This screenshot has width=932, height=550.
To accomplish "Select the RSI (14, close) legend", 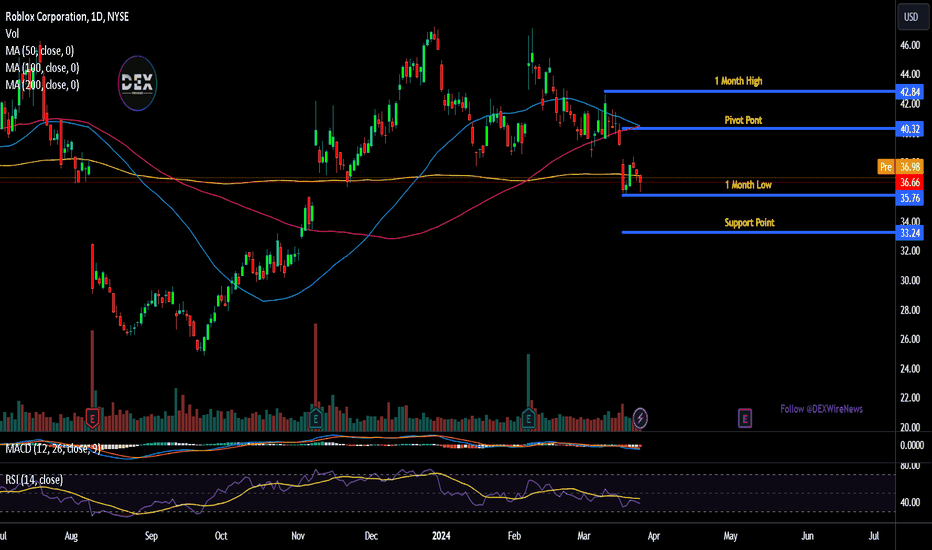I will 34,480.
